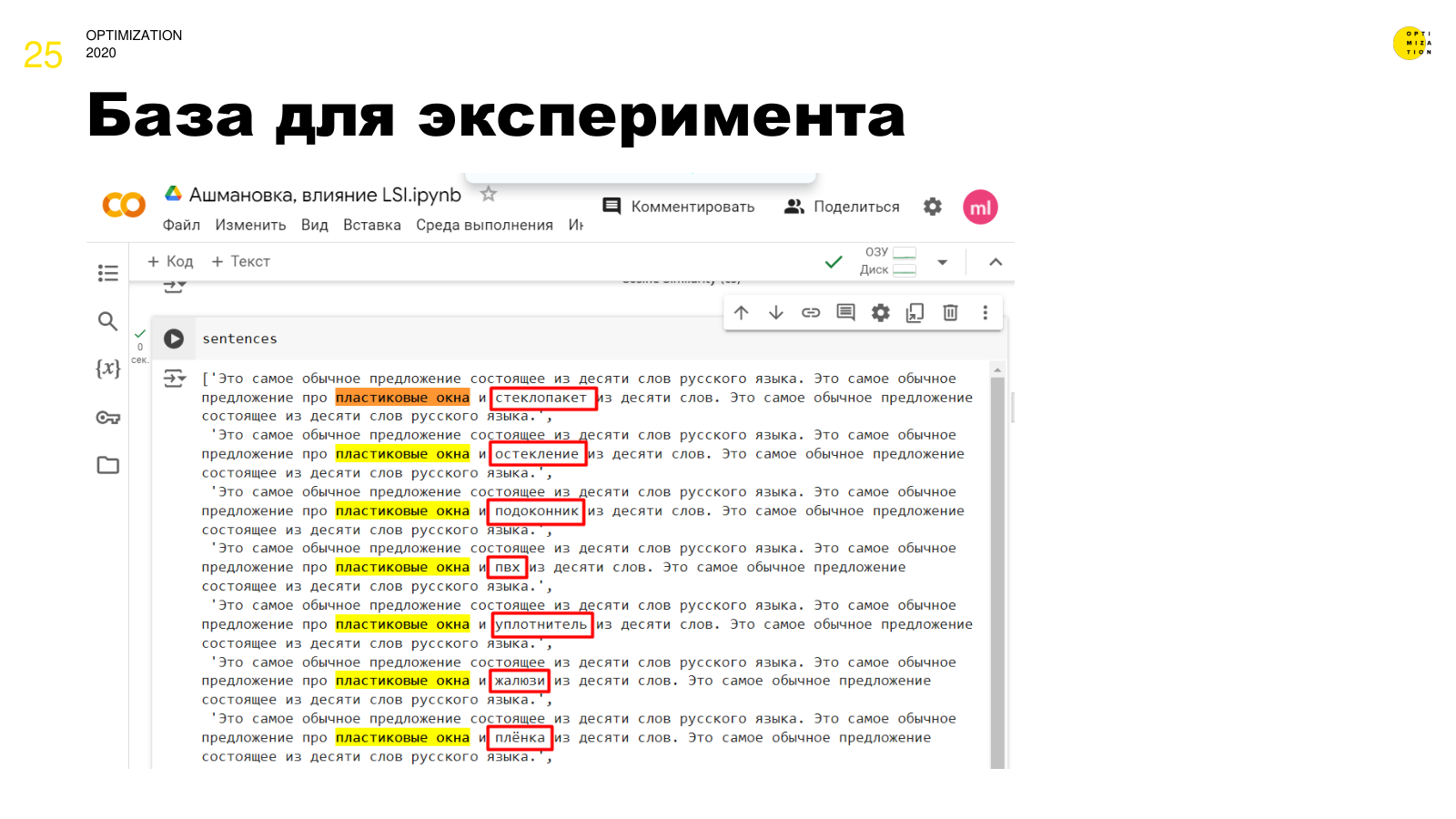Open the secrets key sidebar icon
This screenshot has height=819, width=1456.
pos(108,418)
